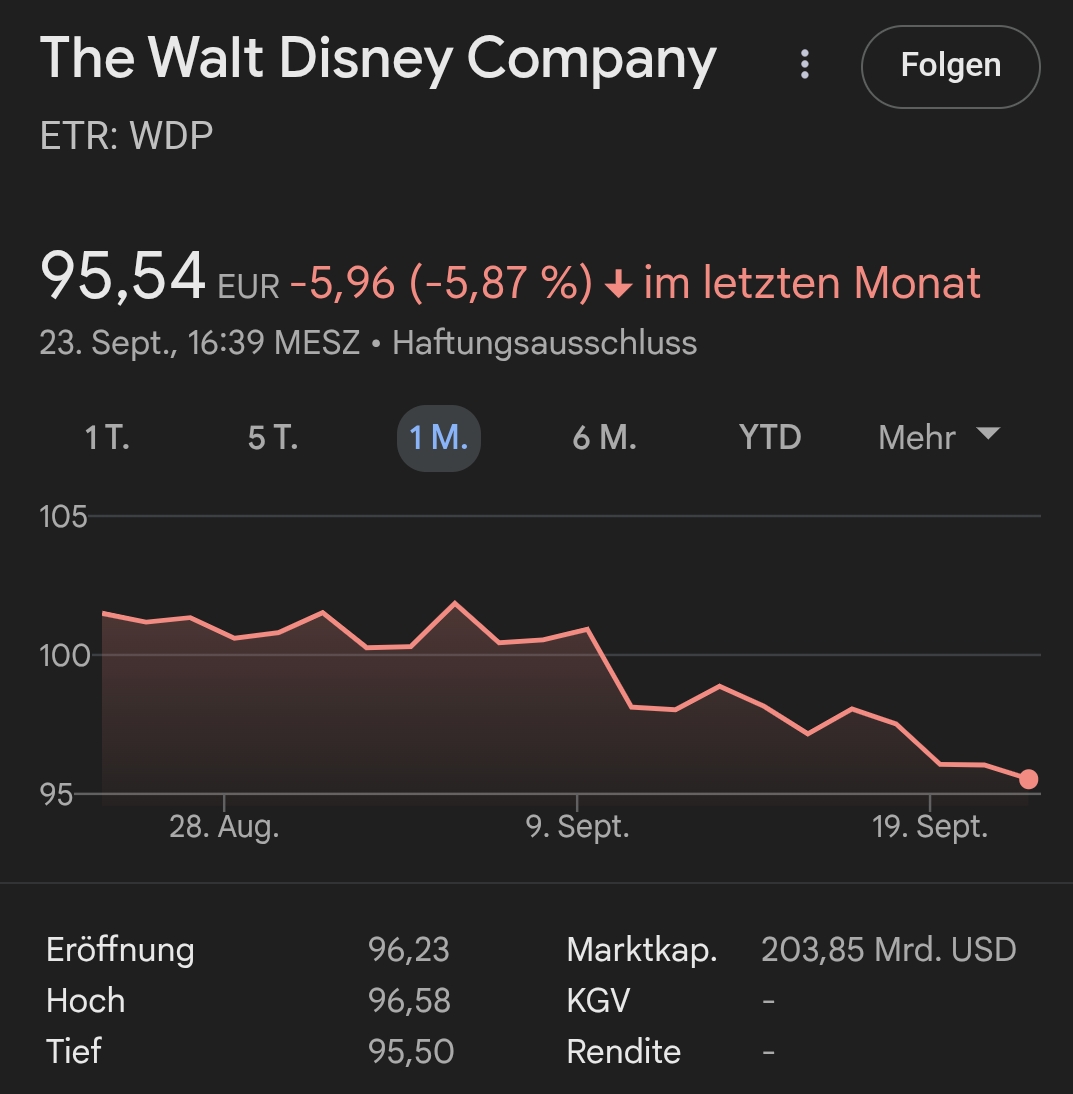Image resolution: width=1073 pixels, height=1094 pixels.
Task: Click the 95,54 current price value
Action: tap(122, 277)
